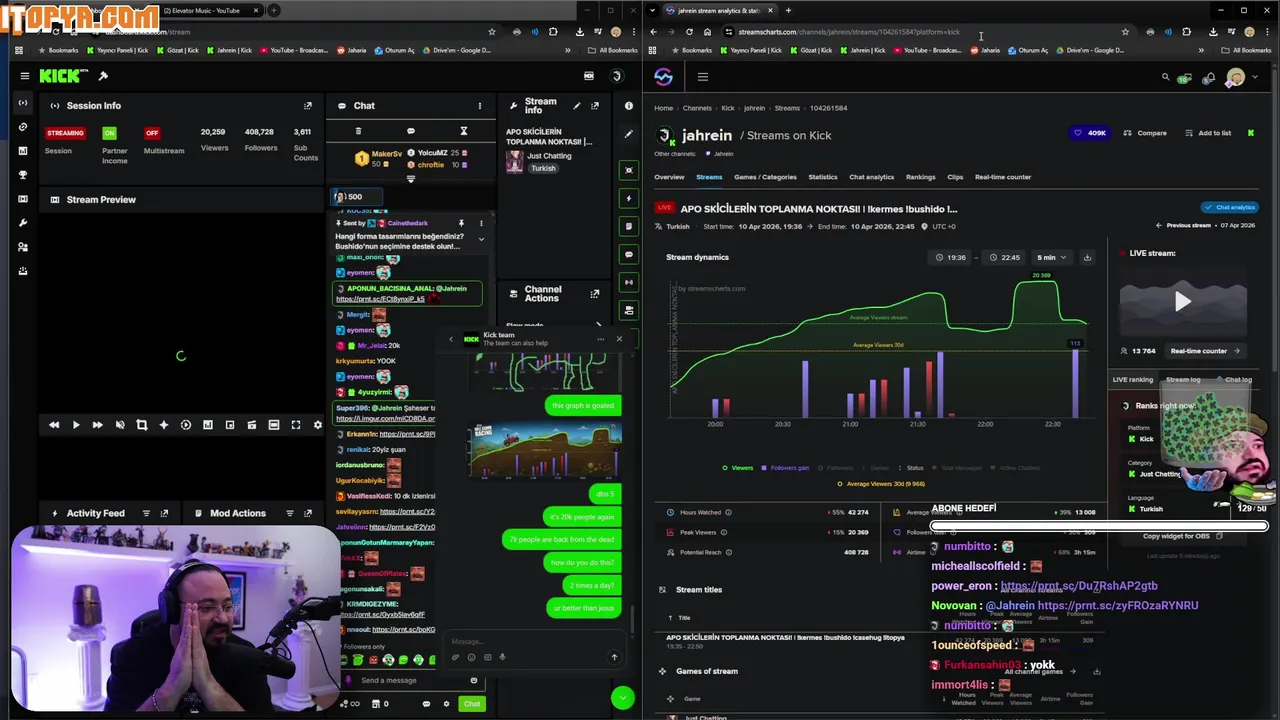Open Kick dashboard hamburger menu
This screenshot has width=1280, height=720.
25,76
